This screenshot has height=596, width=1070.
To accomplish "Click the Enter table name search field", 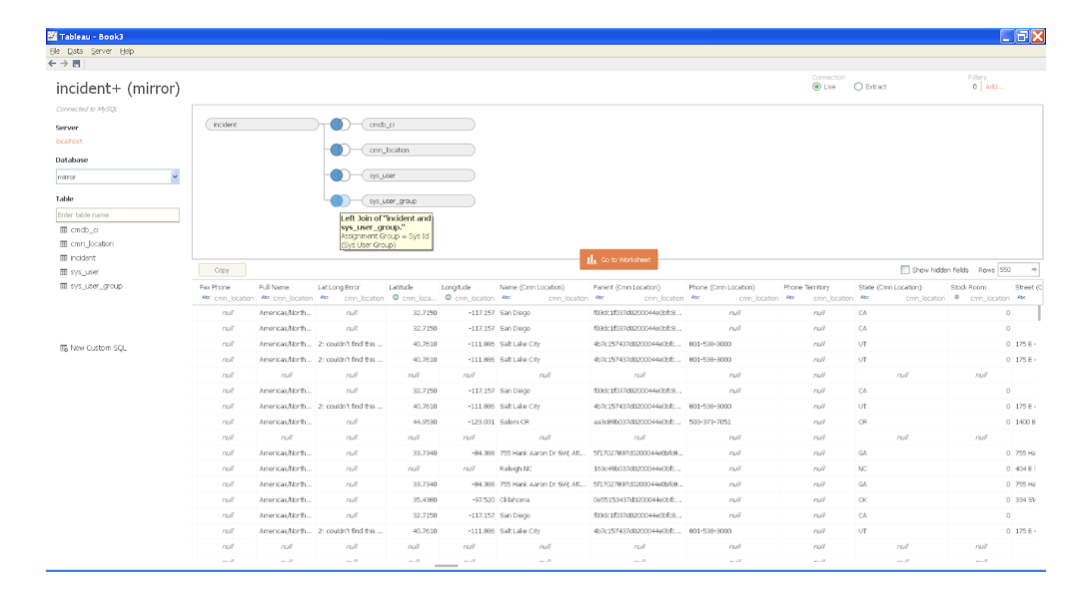I will coord(117,215).
